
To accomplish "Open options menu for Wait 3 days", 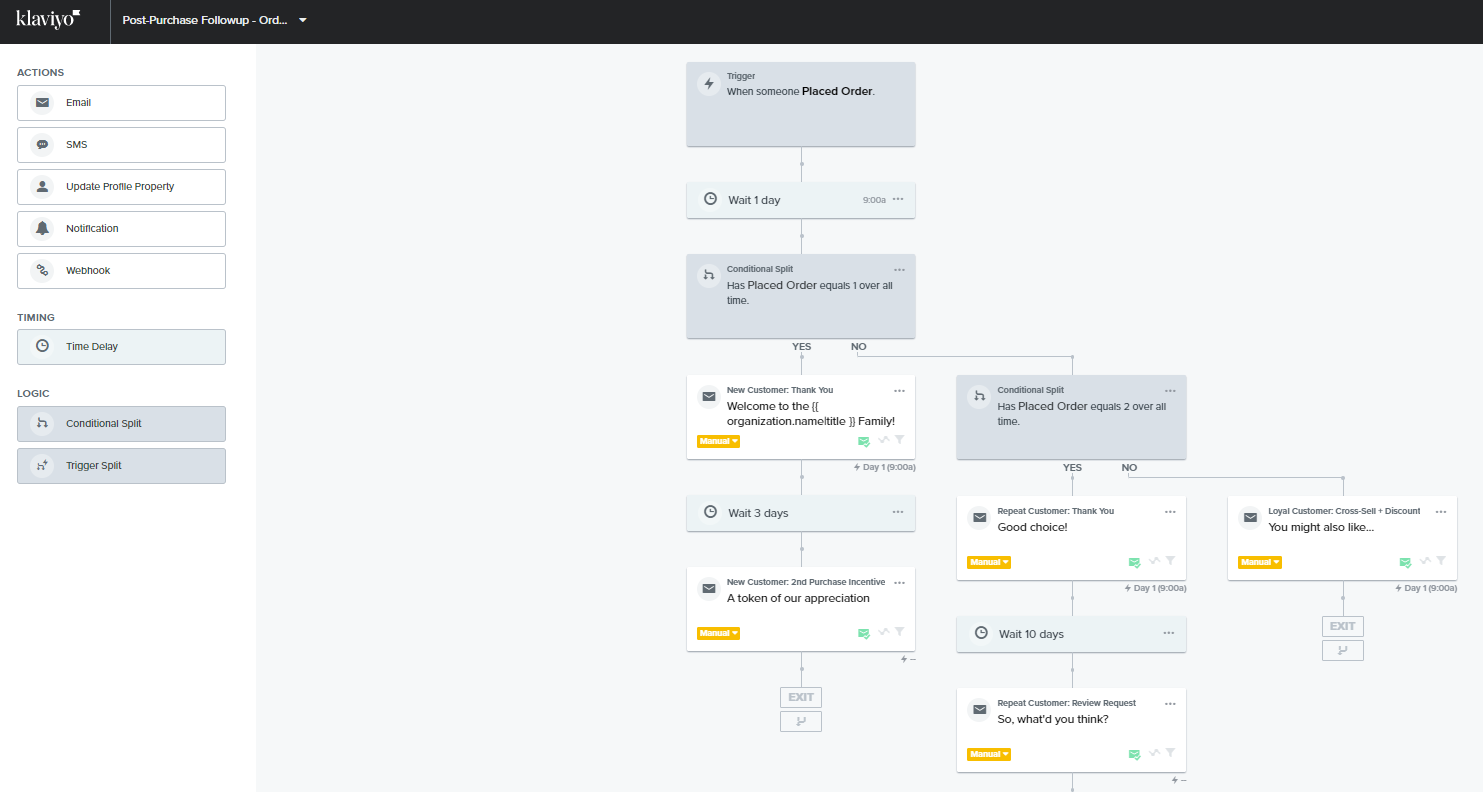I will (x=898, y=512).
